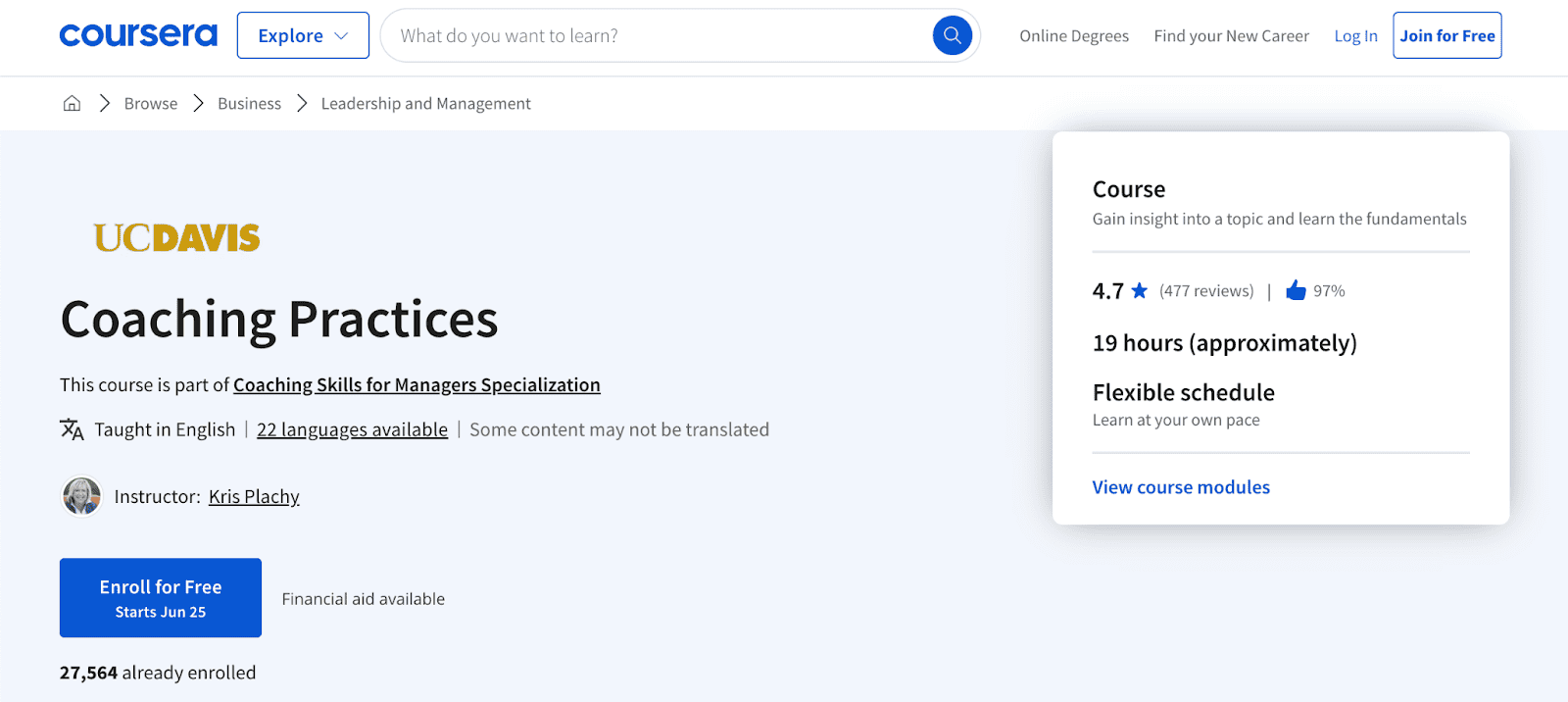This screenshot has width=1568, height=702.
Task: Open Online Degrees
Action: pos(1074,36)
